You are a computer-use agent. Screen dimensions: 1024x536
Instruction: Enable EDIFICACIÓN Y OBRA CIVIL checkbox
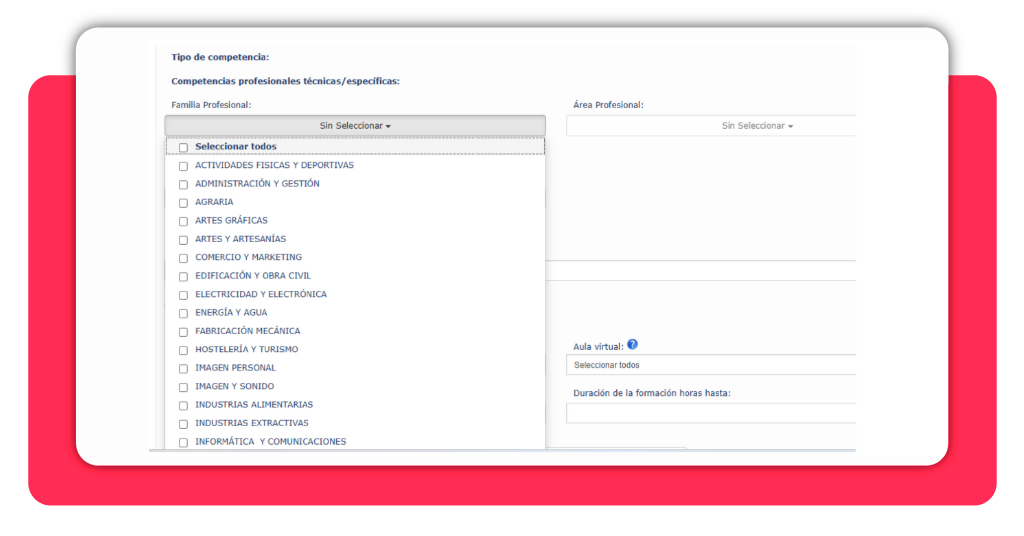184,277
